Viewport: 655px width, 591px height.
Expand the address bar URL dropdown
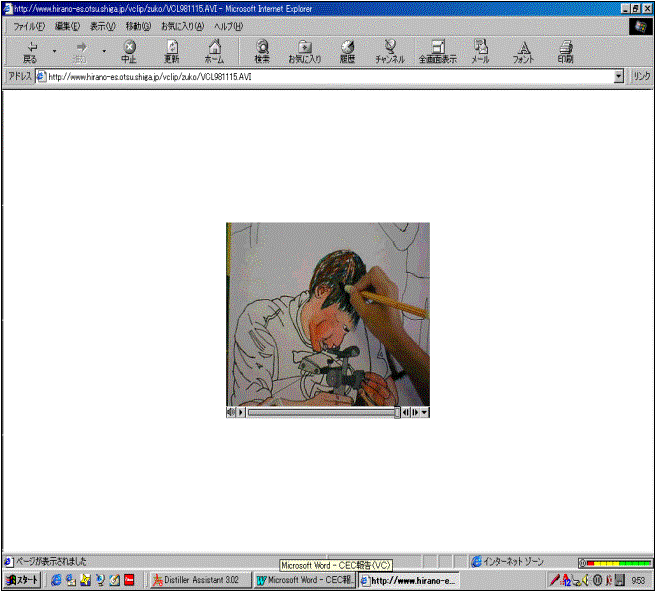619,76
